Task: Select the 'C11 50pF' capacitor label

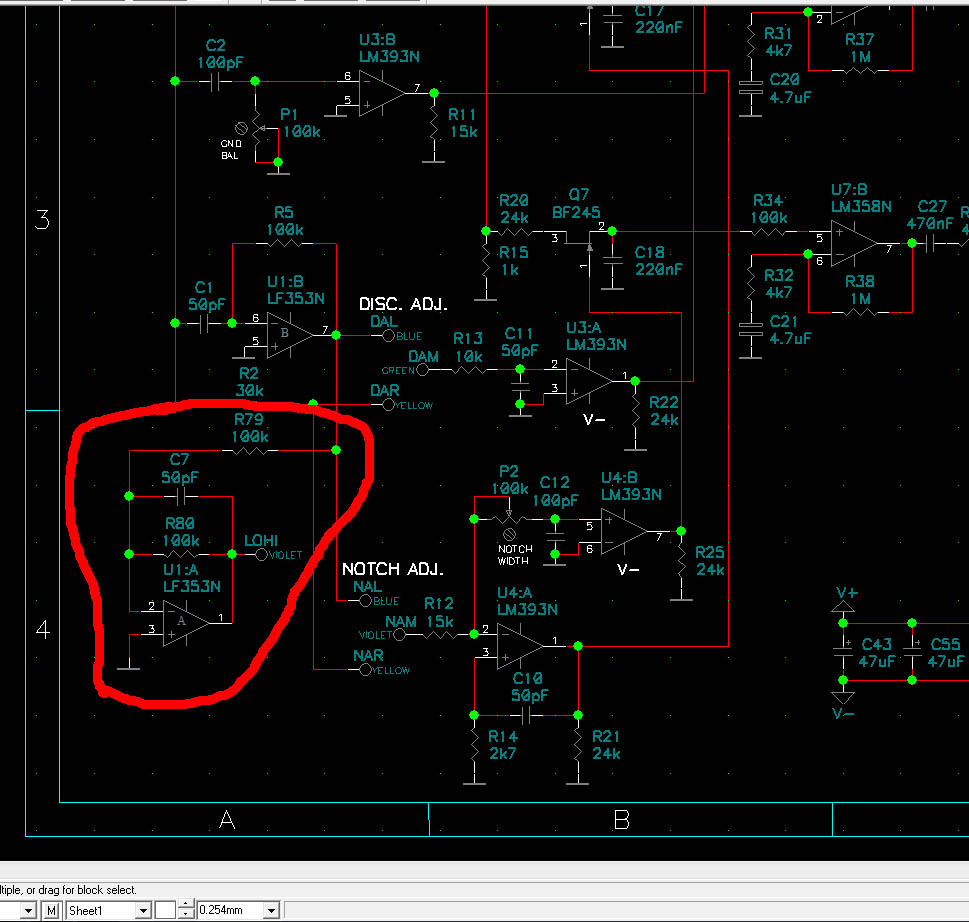Action: [x=520, y=342]
